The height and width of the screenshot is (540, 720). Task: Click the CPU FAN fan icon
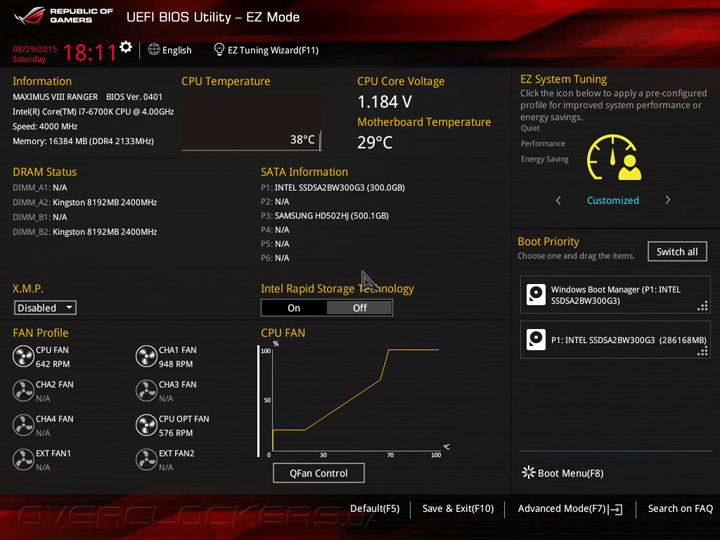tap(23, 356)
